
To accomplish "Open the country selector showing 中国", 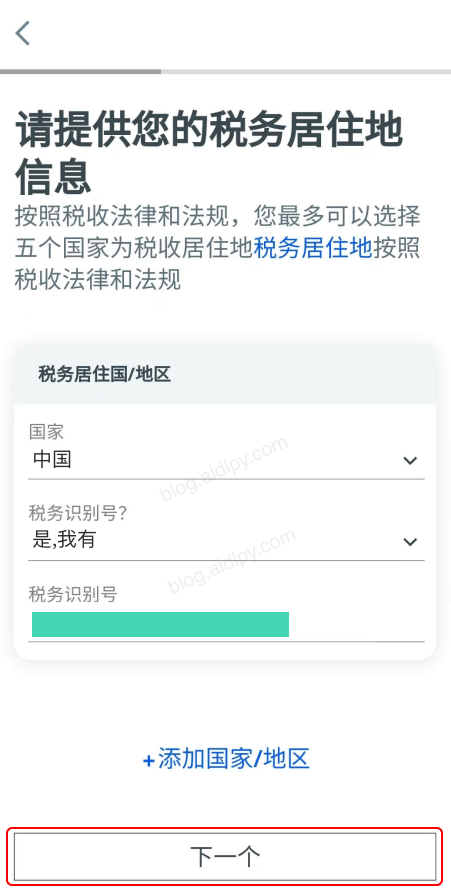I will pos(226,460).
